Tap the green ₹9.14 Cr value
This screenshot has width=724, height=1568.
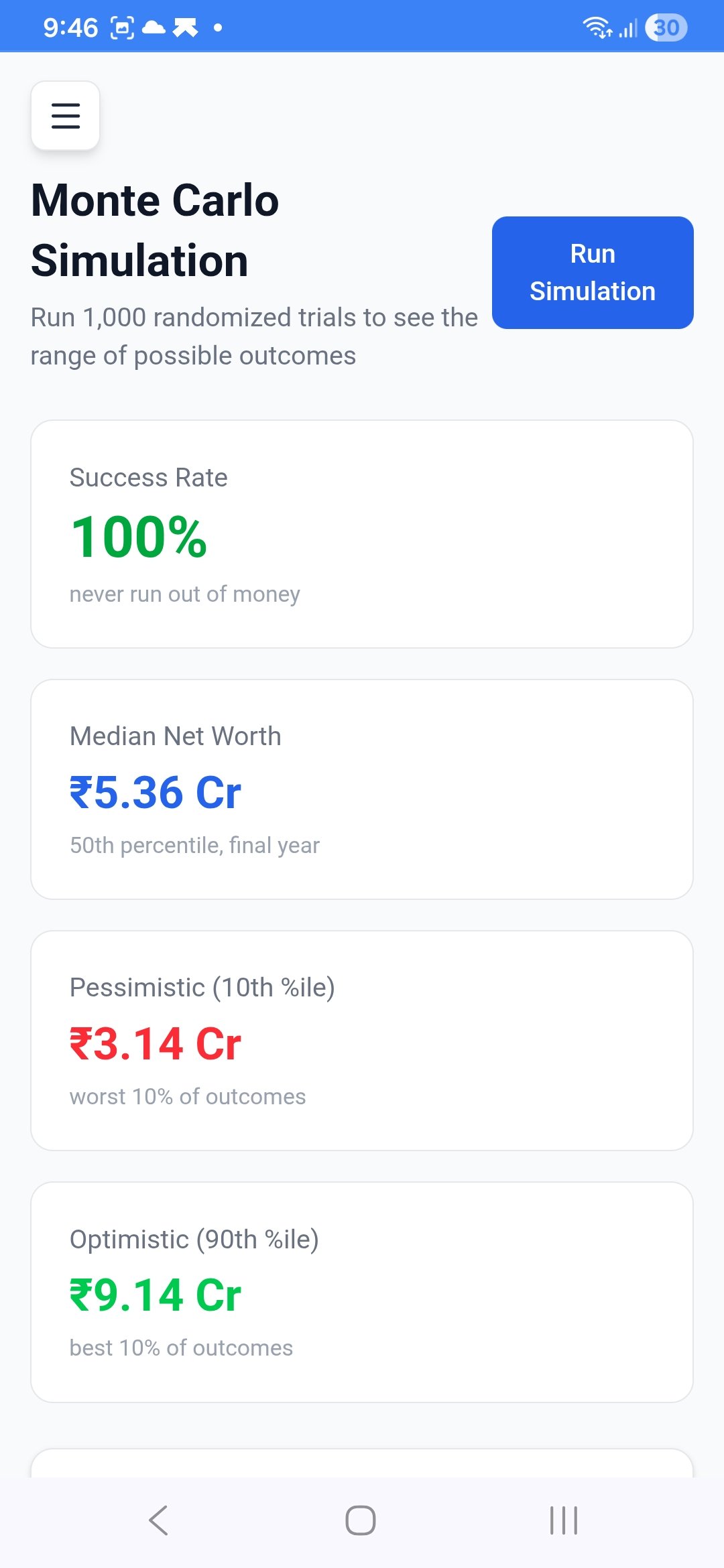(x=156, y=1295)
